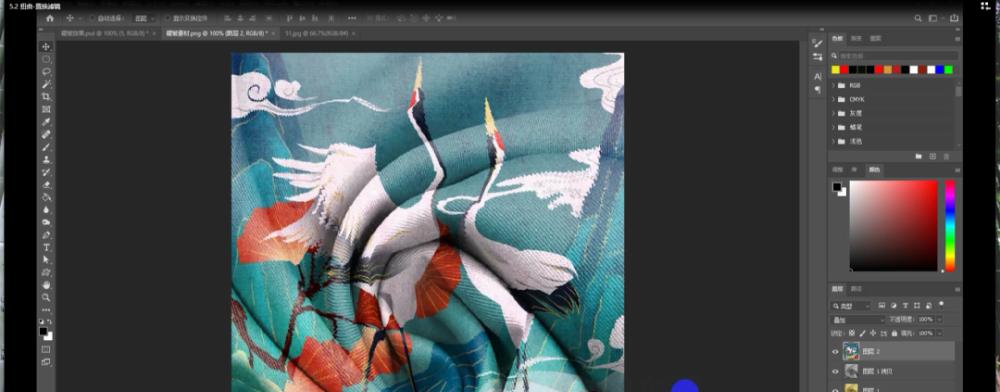Select the Eraser tool
The image size is (1000, 392).
pyautogui.click(x=46, y=184)
